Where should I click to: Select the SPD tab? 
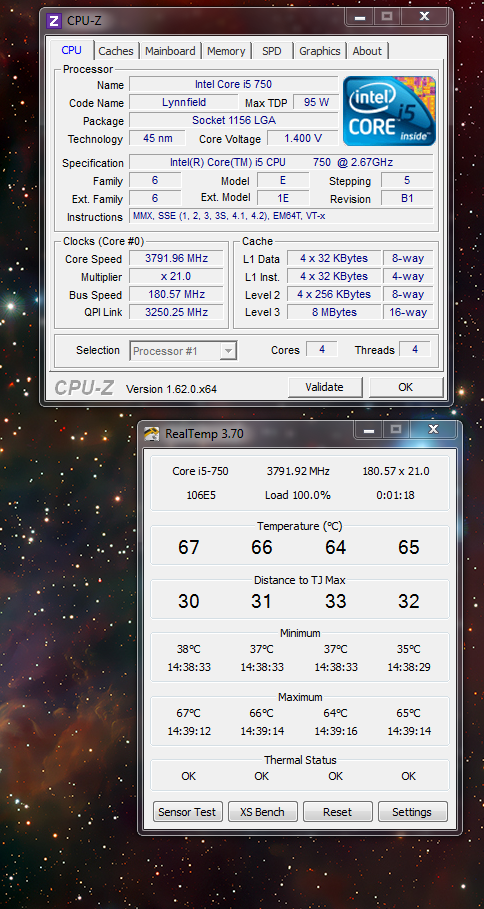(271, 51)
